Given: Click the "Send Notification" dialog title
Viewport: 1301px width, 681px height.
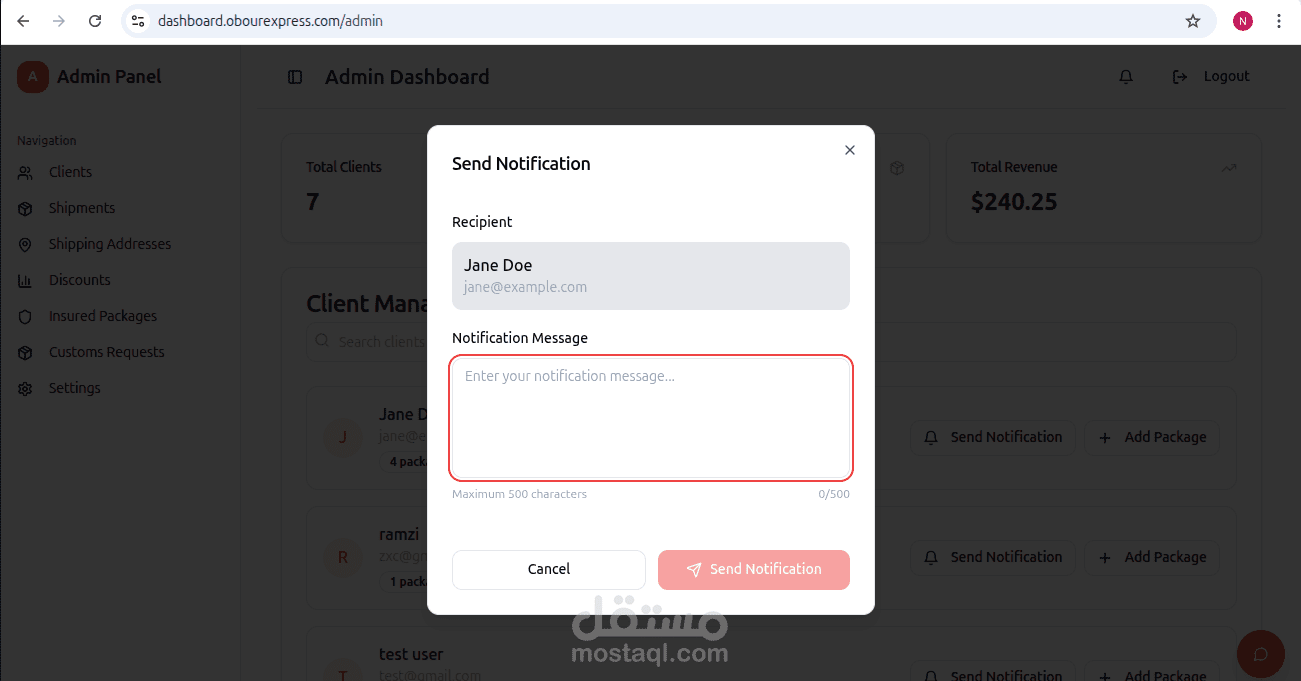Looking at the screenshot, I should 521,164.
